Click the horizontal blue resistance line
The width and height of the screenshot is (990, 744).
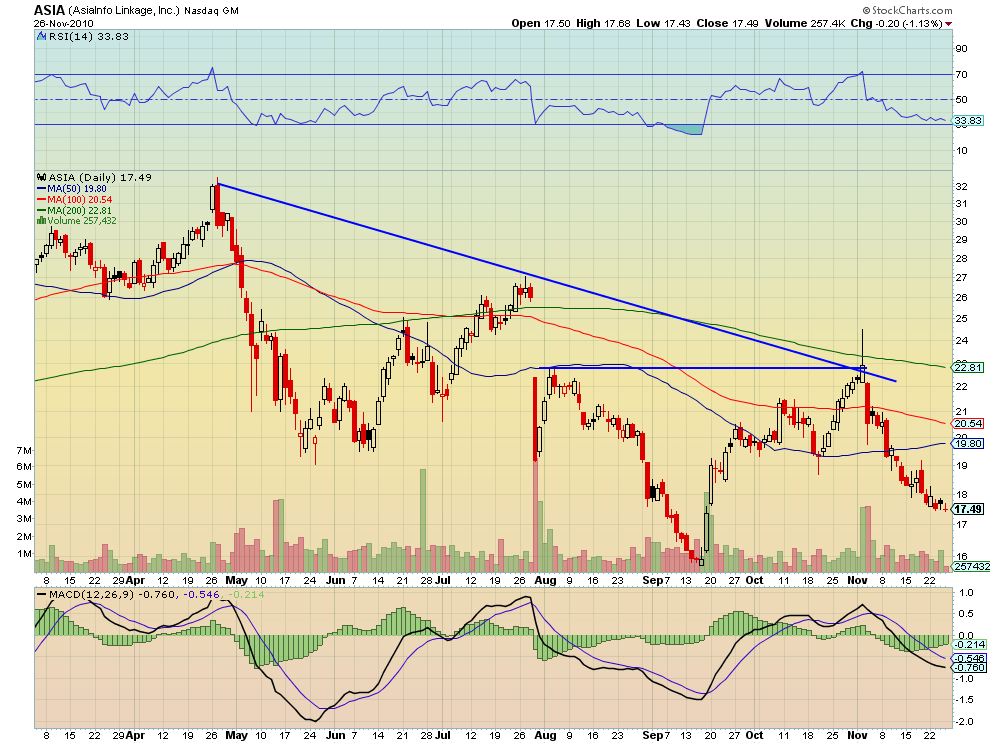click(702, 368)
